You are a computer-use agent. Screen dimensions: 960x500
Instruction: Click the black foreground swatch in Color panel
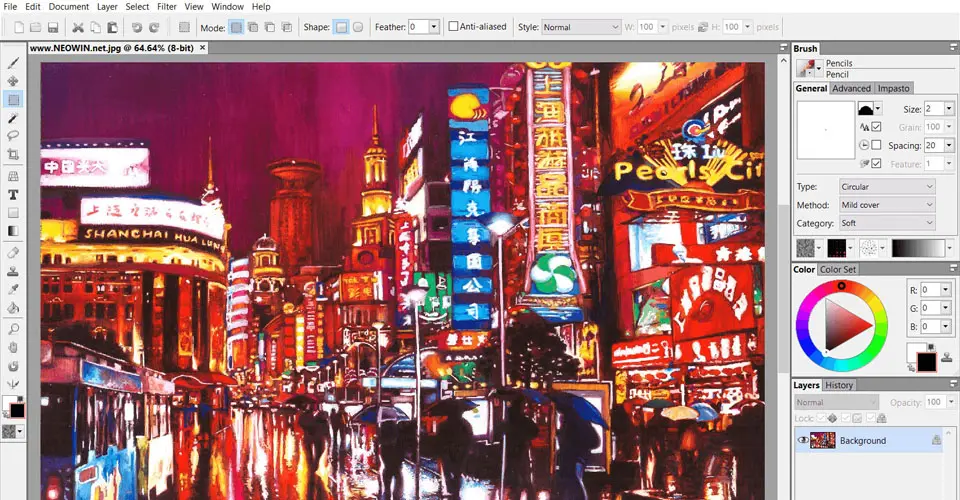(926, 362)
